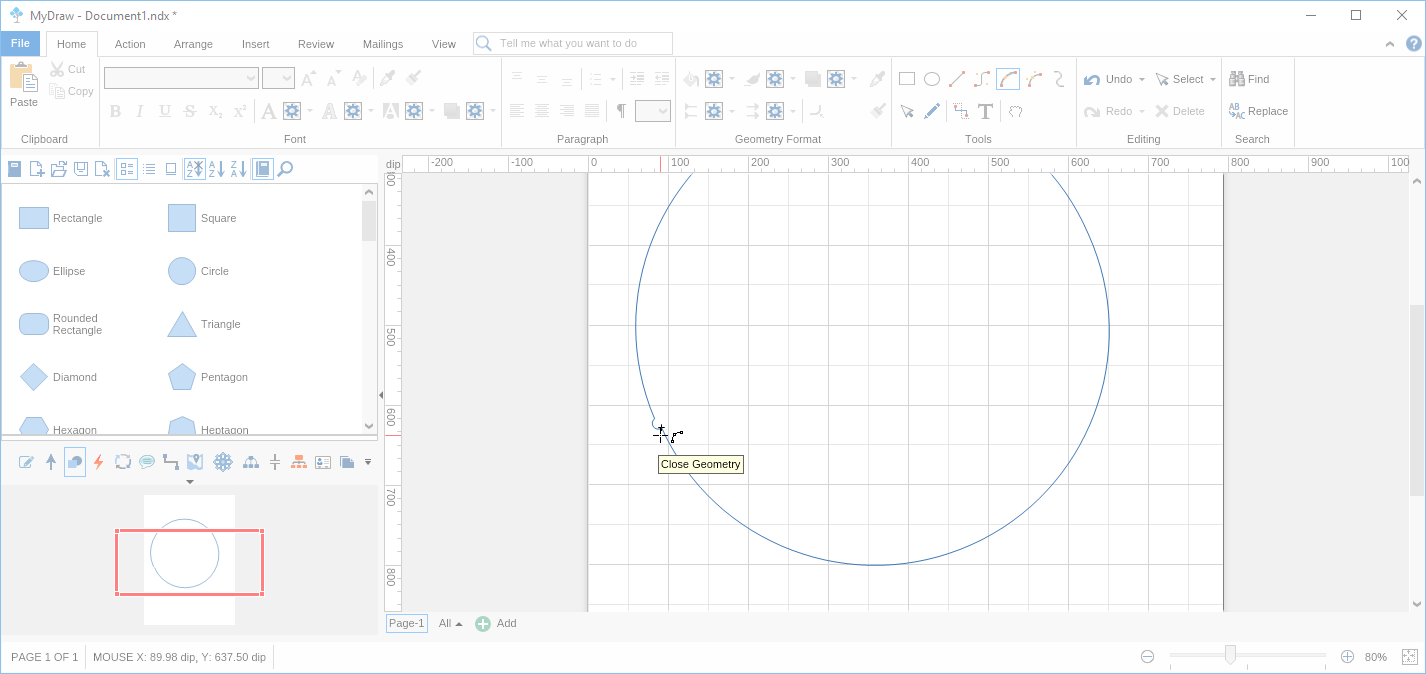The width and height of the screenshot is (1426, 674).
Task: Zoom out with the minus icon
Action: point(1148,657)
